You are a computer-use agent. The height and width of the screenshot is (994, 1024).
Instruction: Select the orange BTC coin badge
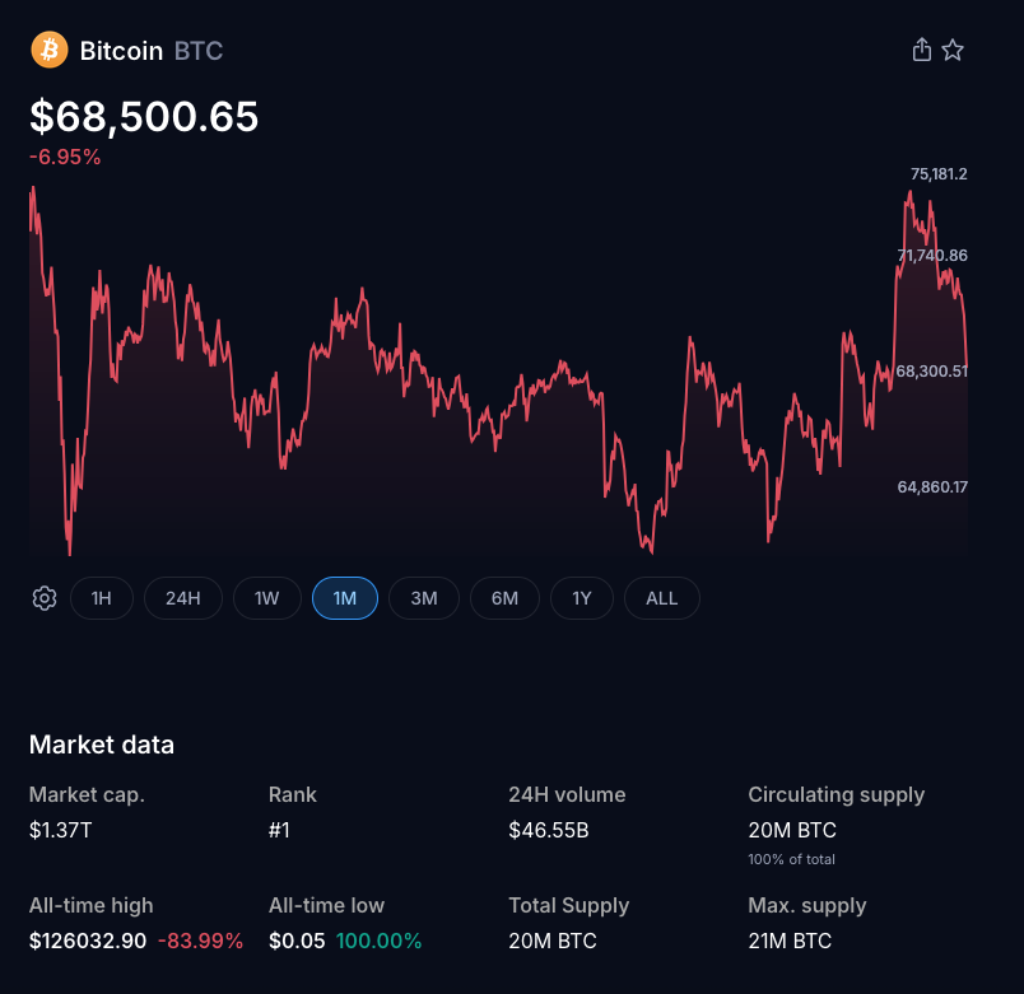pyautogui.click(x=47, y=50)
